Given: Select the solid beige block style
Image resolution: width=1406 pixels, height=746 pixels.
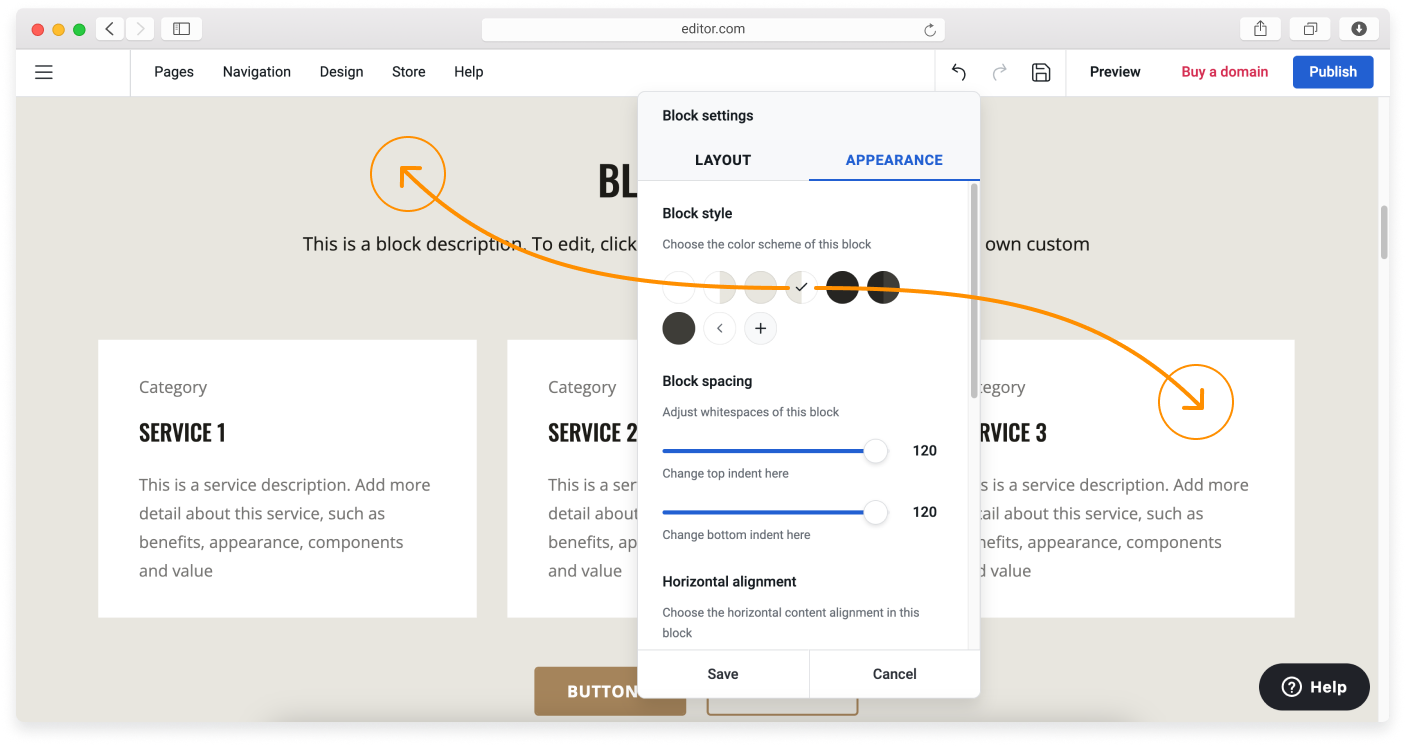Looking at the screenshot, I should pyautogui.click(x=761, y=287).
